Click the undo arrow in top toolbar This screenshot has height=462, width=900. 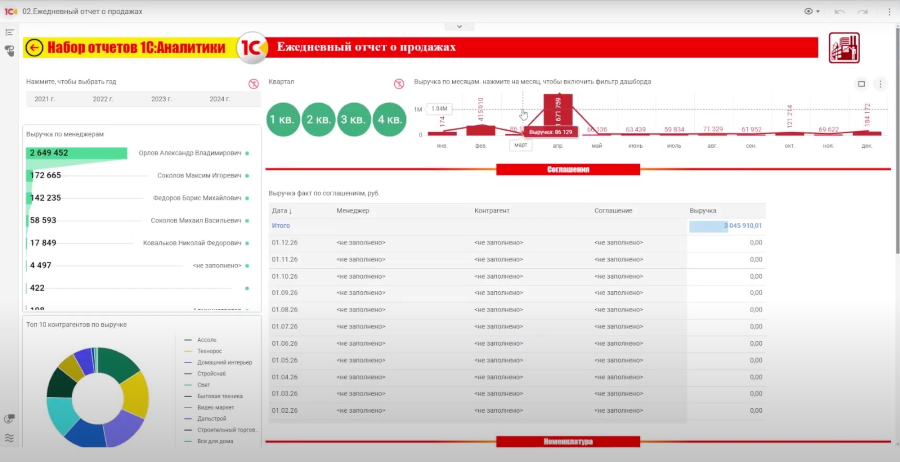point(840,11)
